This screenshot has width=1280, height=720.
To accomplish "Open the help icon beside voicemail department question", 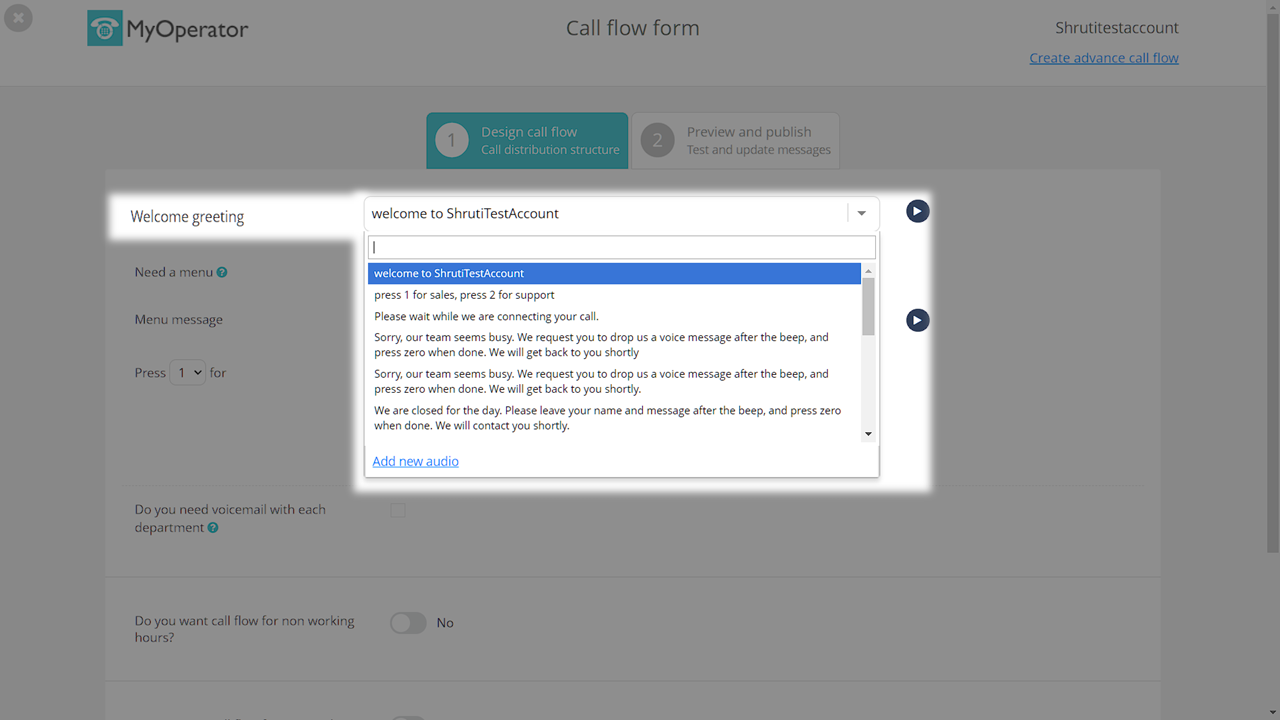I will tap(213, 528).
